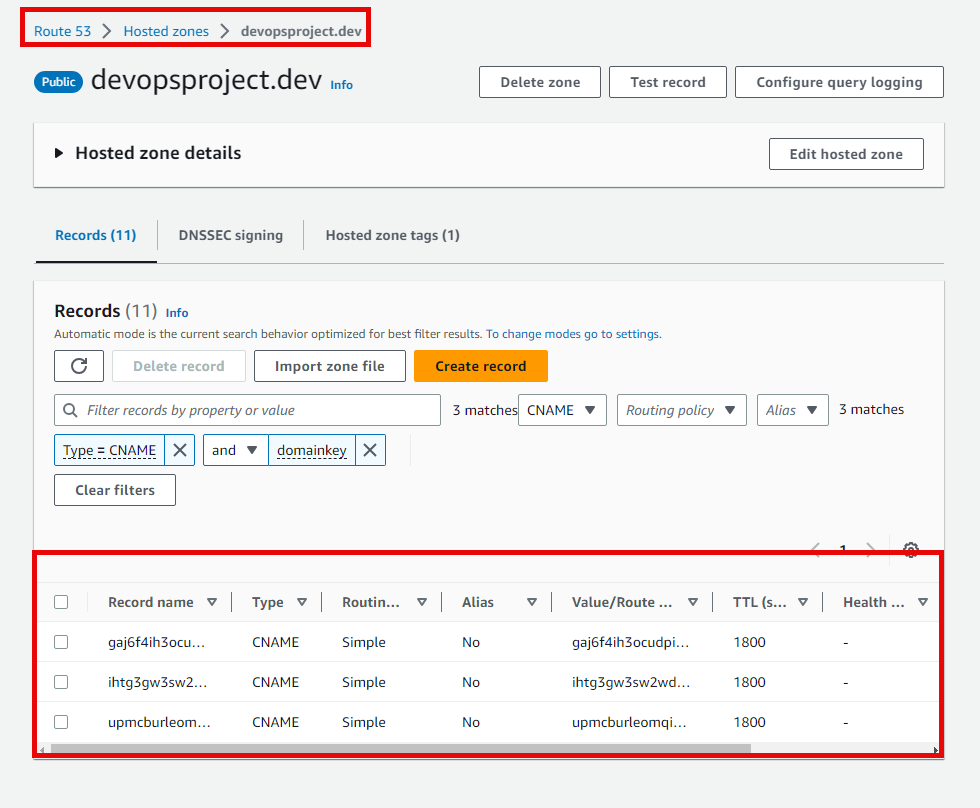This screenshot has height=808, width=980.
Task: Expand Hosted zone details section
Action: point(59,153)
